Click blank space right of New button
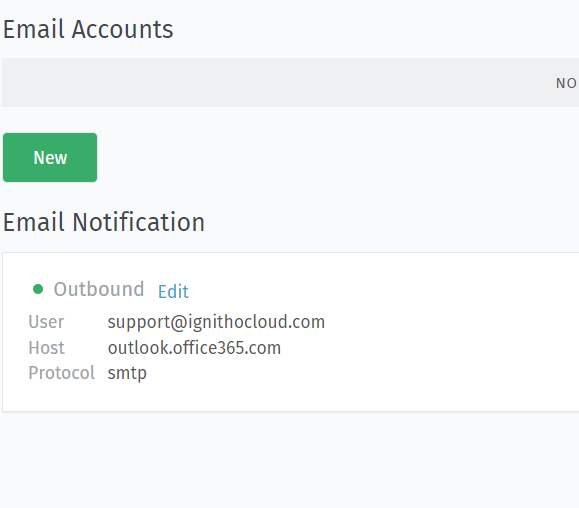Viewport: 579px width, 508px height. click(332, 158)
